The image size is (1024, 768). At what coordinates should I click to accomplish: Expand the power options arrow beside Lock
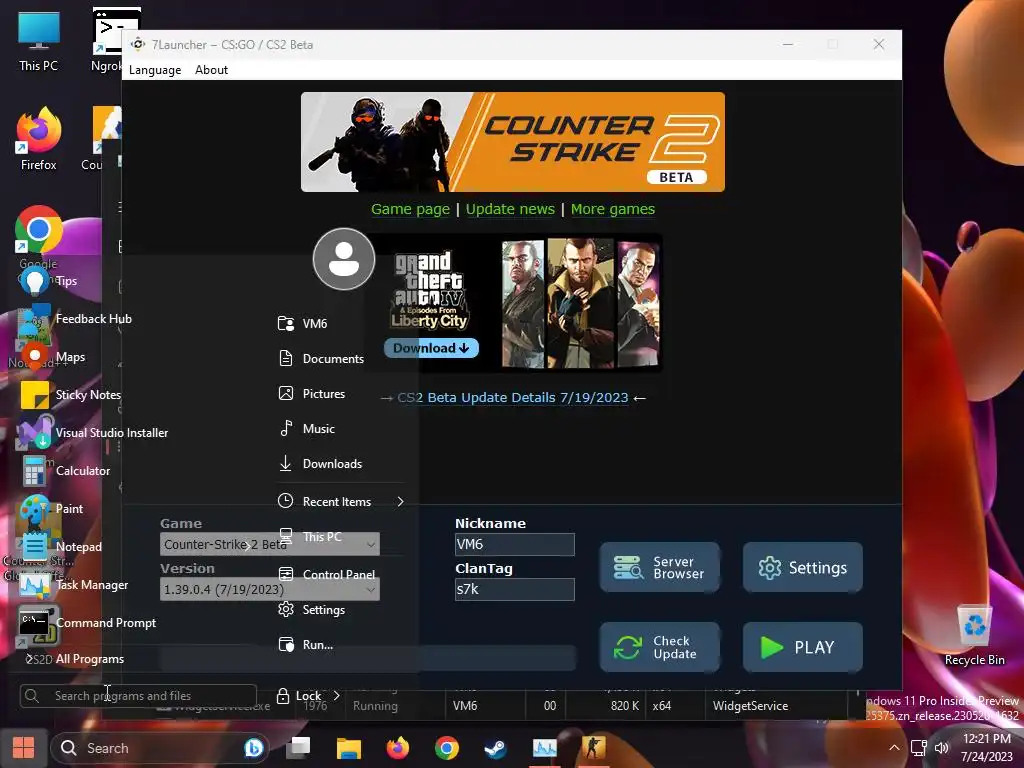click(x=336, y=696)
